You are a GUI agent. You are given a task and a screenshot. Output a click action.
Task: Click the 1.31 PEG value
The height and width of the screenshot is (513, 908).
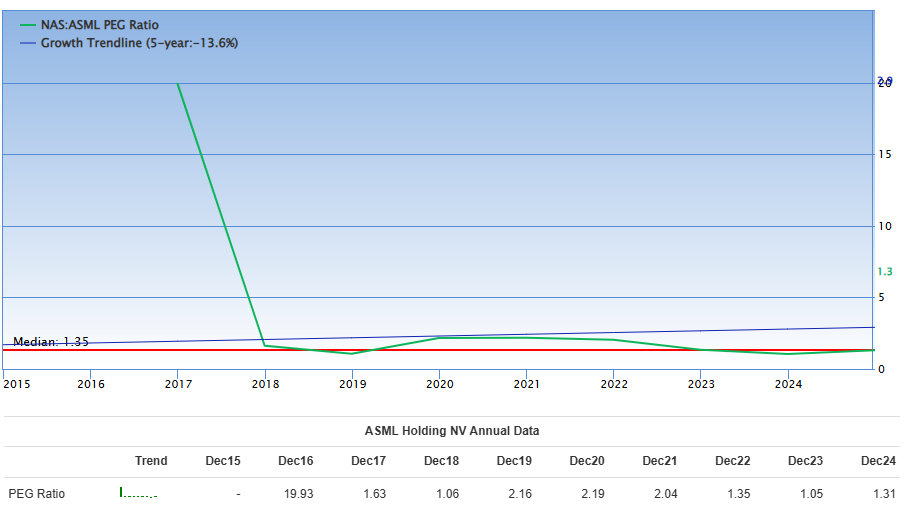point(884,494)
